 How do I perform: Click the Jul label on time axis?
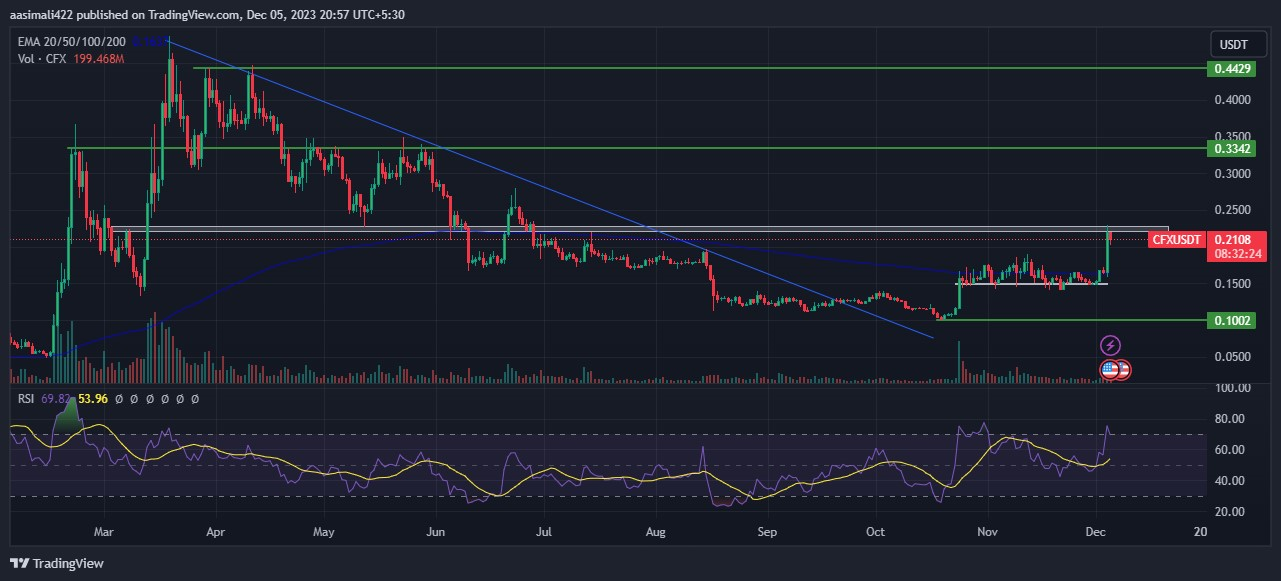tap(544, 533)
